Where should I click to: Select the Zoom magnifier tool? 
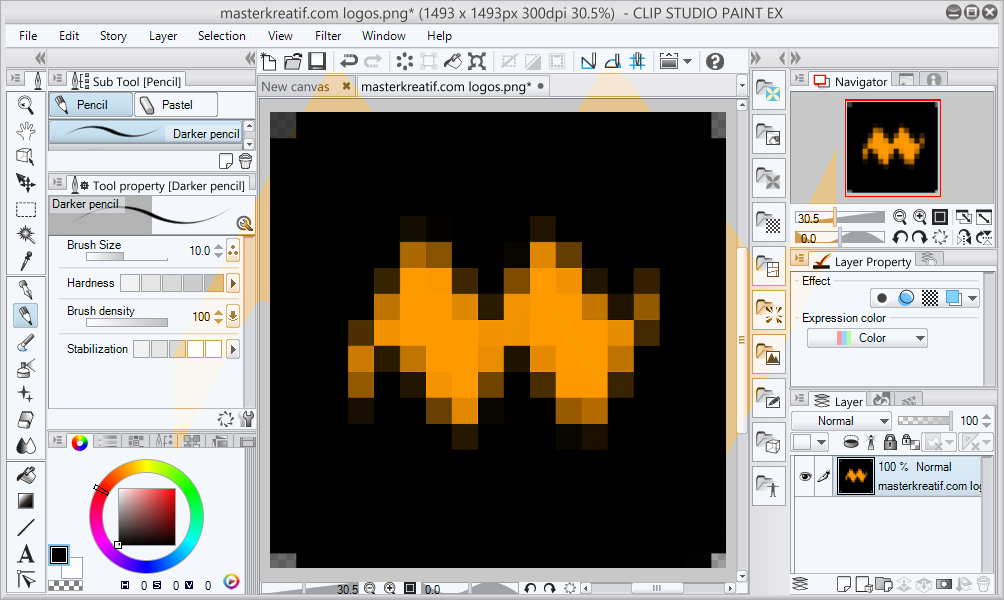click(x=26, y=104)
